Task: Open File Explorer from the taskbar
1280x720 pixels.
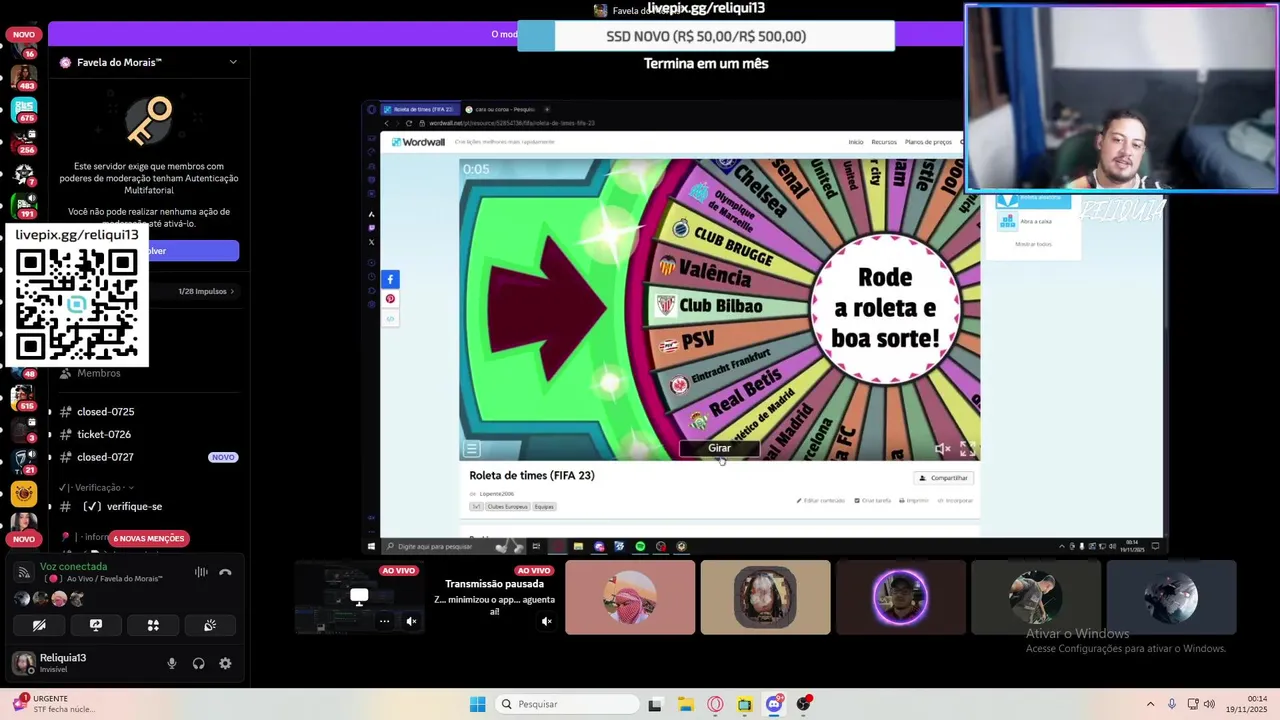Action: click(685, 704)
